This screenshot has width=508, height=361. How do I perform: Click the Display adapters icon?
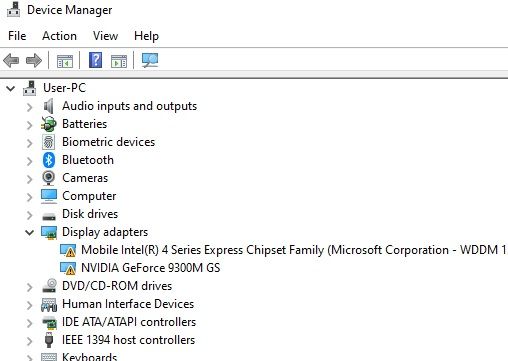(x=49, y=232)
